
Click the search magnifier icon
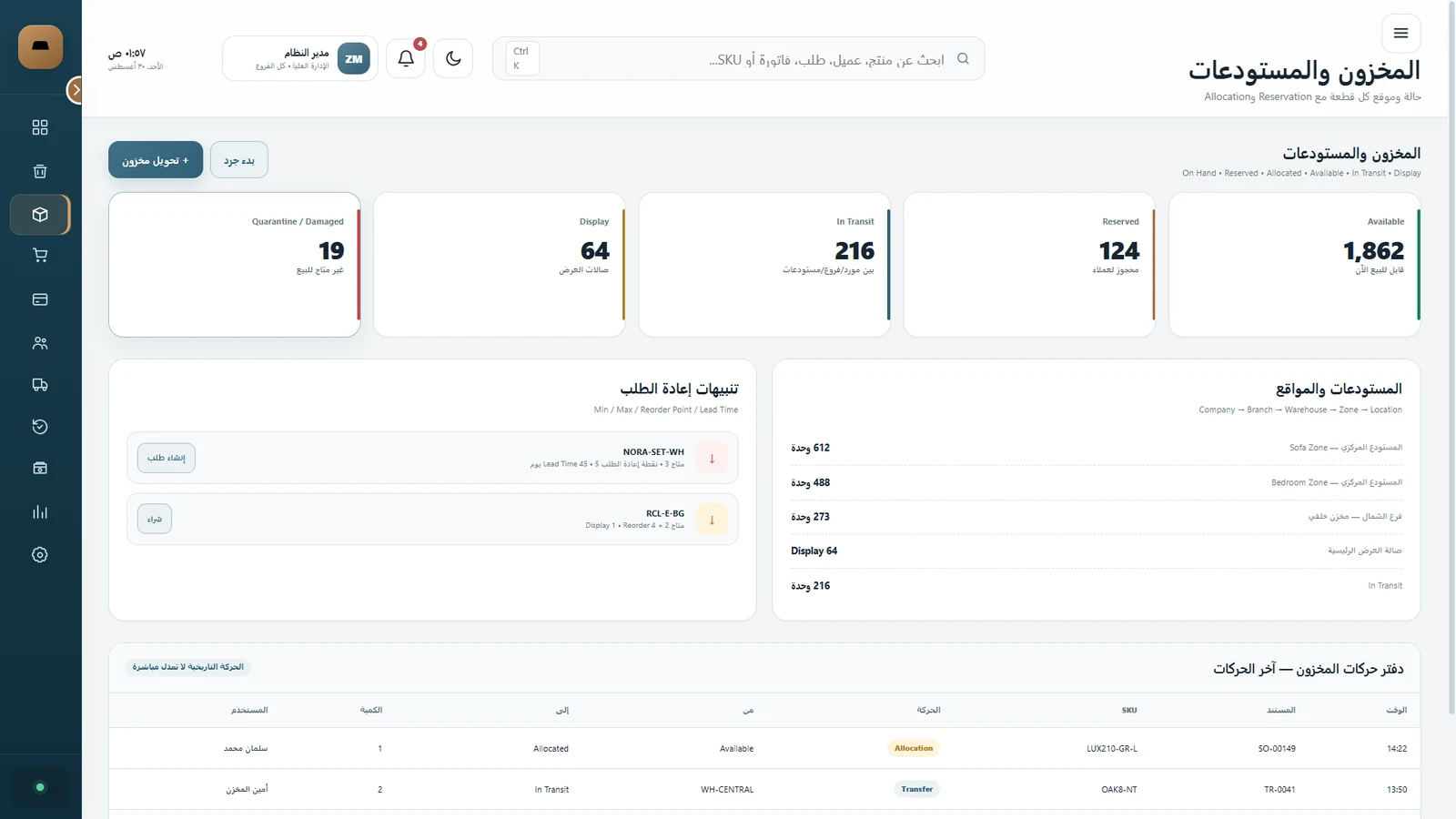tap(963, 58)
